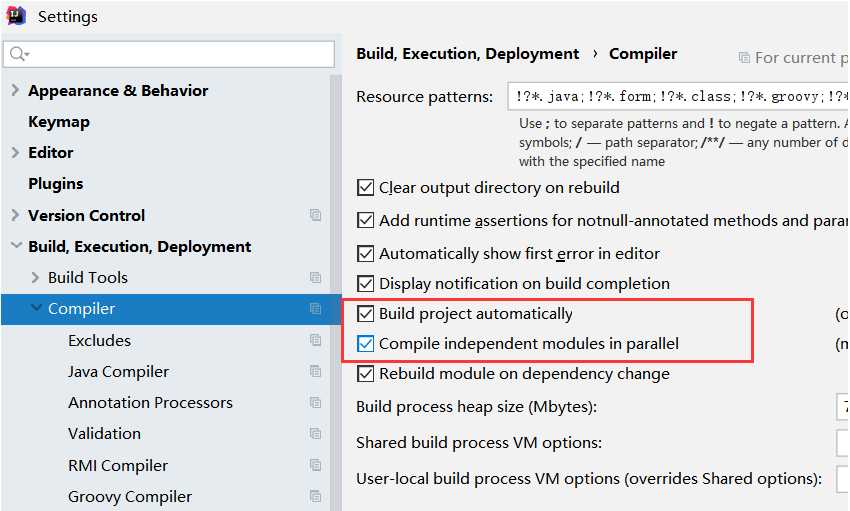This screenshot has height=511, width=850.
Task: Click project-level icon beside Java Compiler
Action: tap(316, 372)
